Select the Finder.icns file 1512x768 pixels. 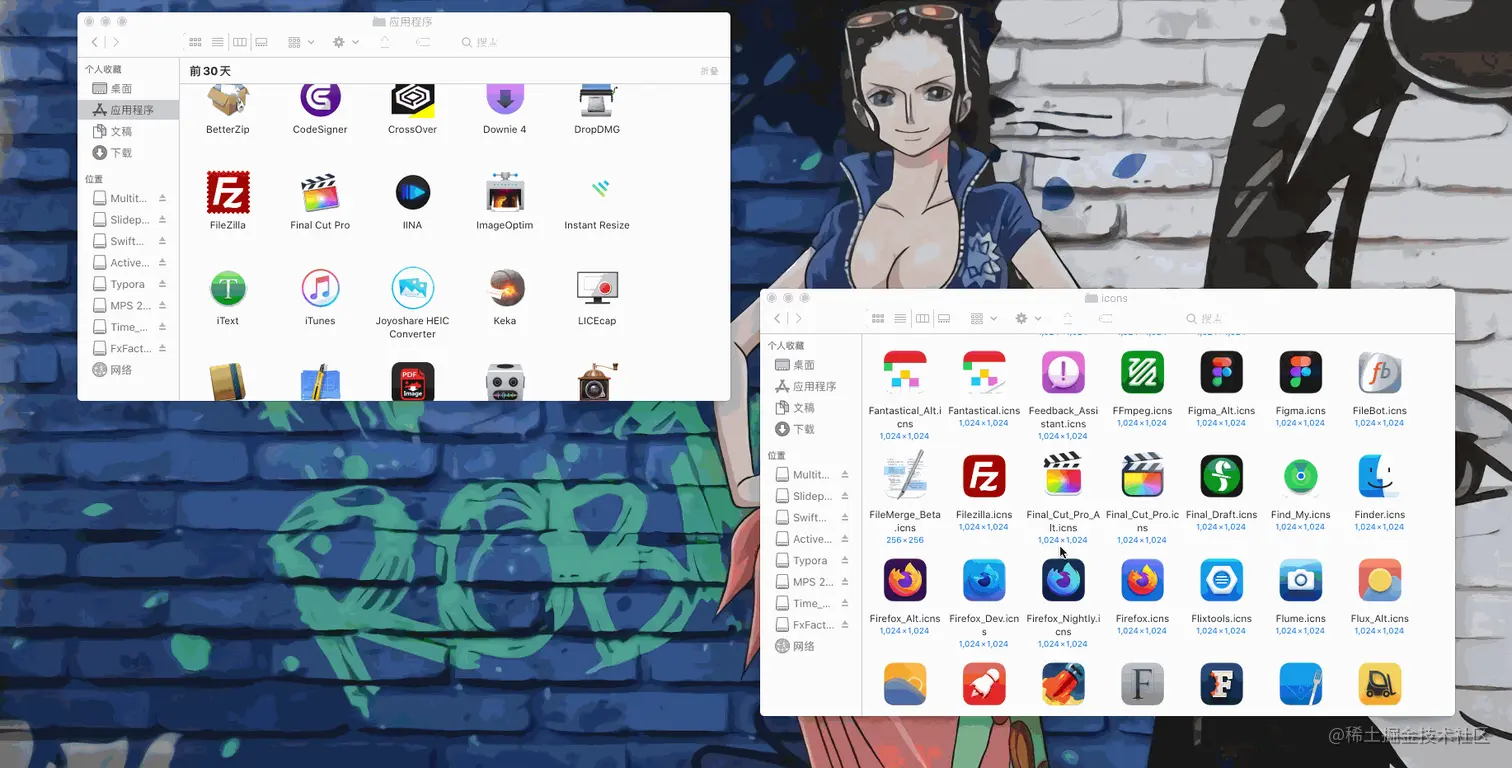(1380, 476)
